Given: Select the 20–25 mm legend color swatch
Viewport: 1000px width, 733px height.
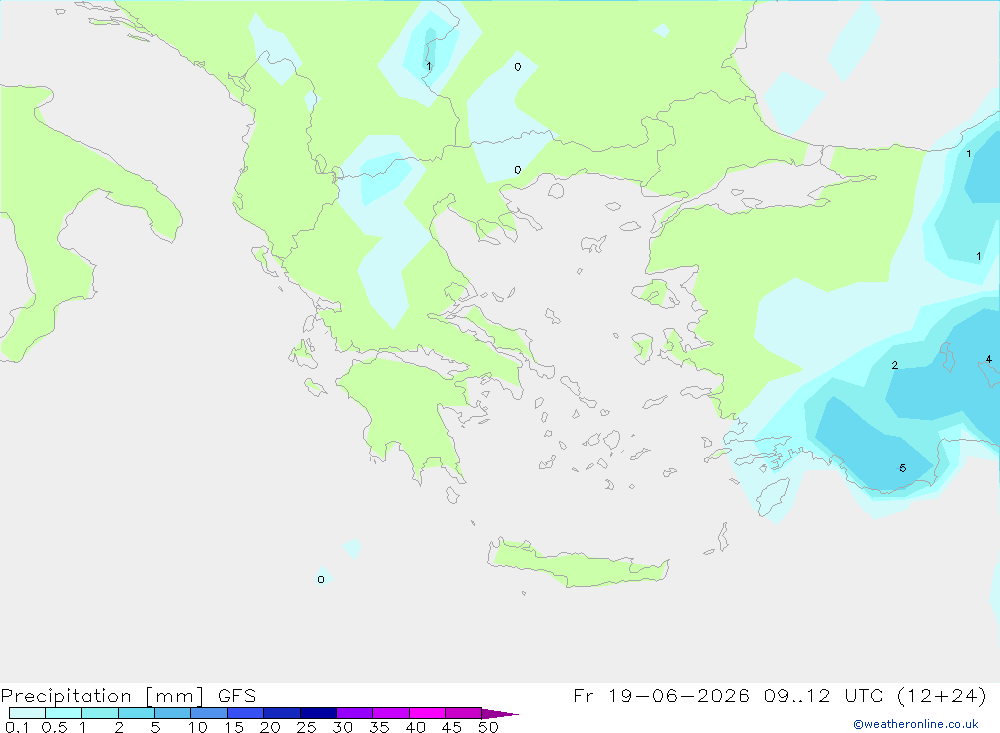Looking at the screenshot, I should click(x=282, y=713).
